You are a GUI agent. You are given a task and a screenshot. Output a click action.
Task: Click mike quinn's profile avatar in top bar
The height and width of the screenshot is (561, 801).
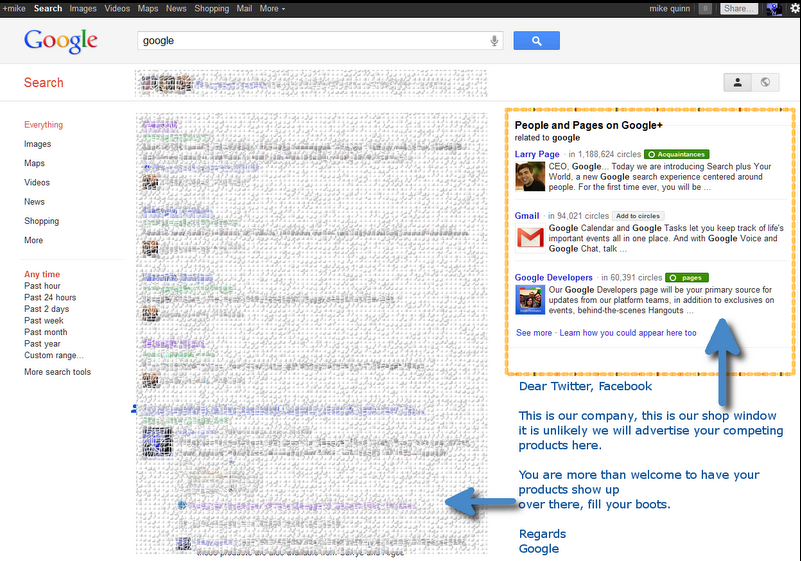pos(773,9)
